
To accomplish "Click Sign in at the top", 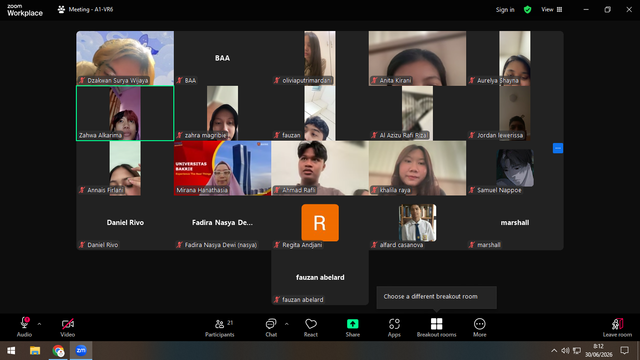I will [x=505, y=9].
